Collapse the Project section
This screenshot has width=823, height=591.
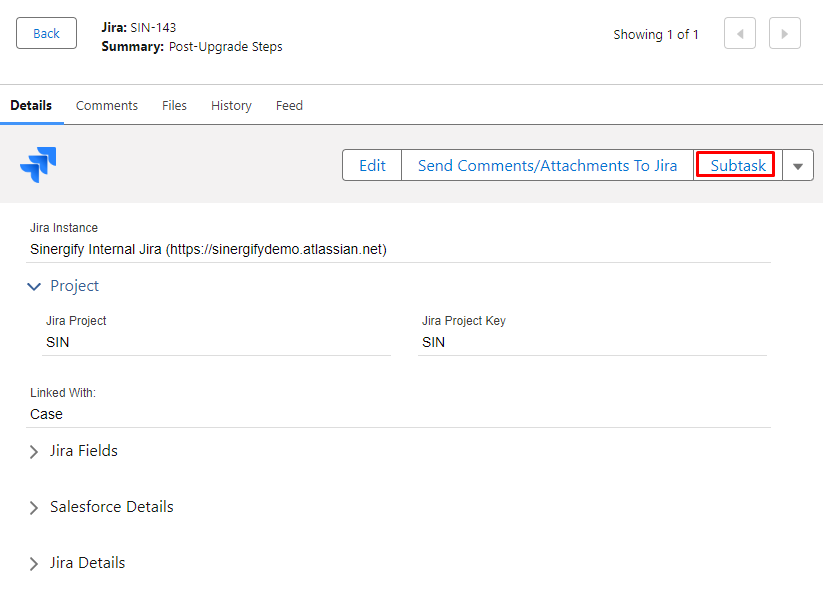pyautogui.click(x=34, y=286)
